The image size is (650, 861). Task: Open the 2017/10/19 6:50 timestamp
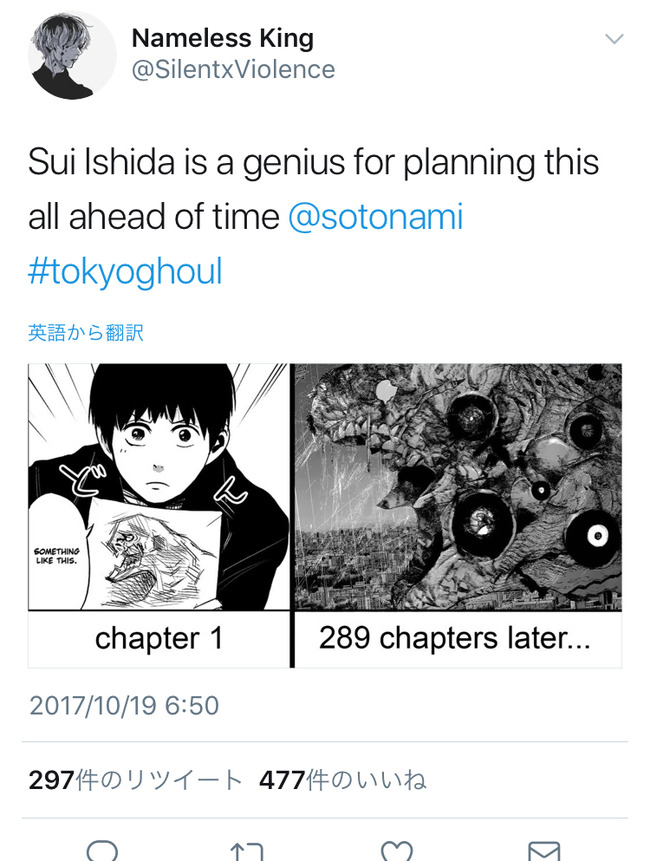pyautogui.click(x=124, y=705)
